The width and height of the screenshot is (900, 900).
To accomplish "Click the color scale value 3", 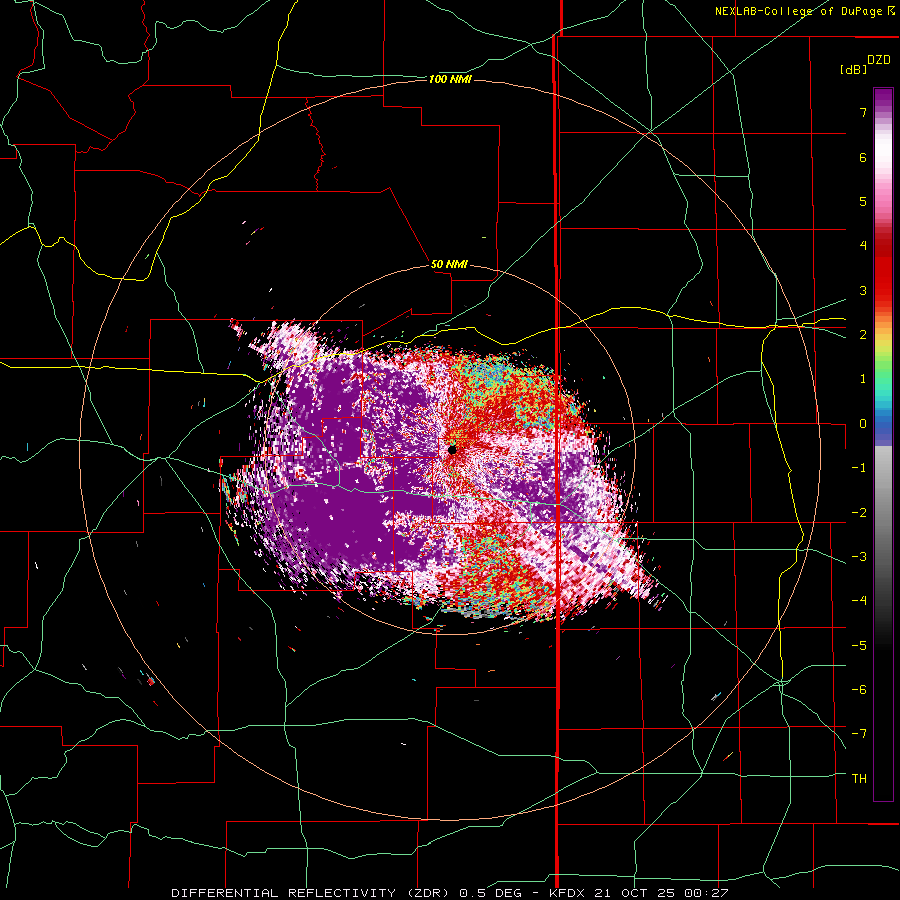I will click(863, 290).
